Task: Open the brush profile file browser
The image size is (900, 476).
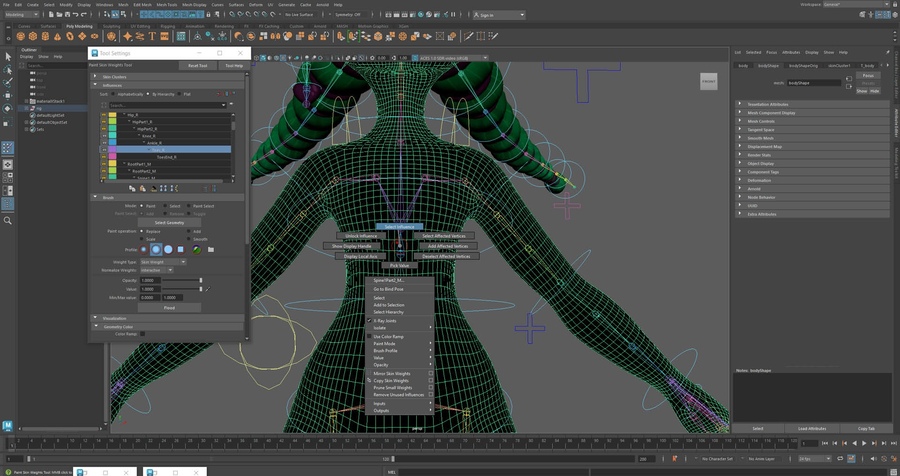Action: 211,249
